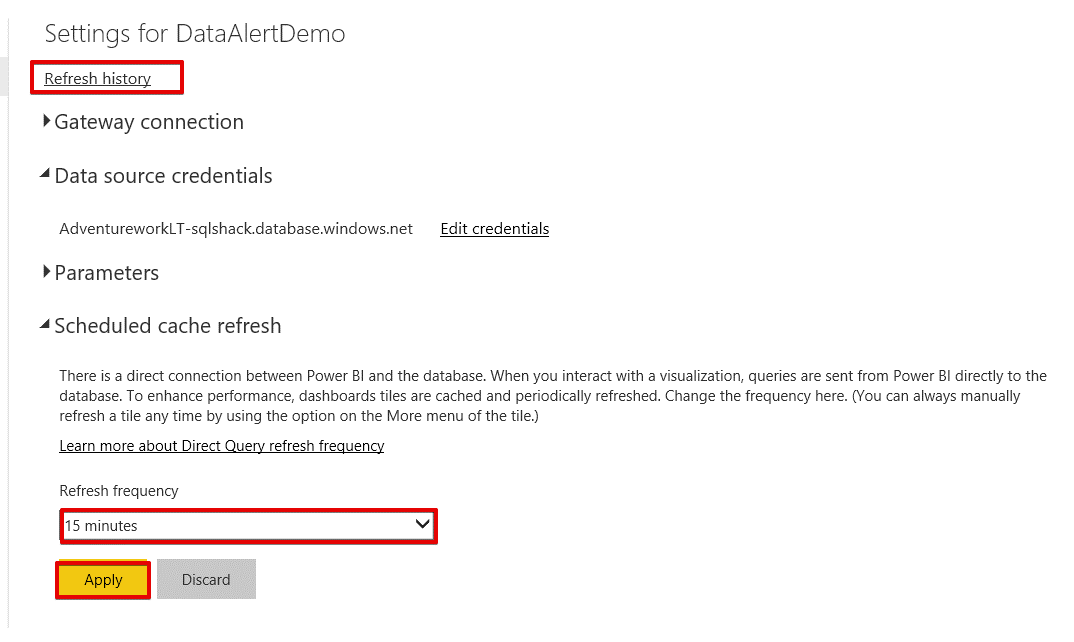This screenshot has height=642, width=1074.
Task: Expand Parameters using its triangle arrow
Action: pos(47,271)
